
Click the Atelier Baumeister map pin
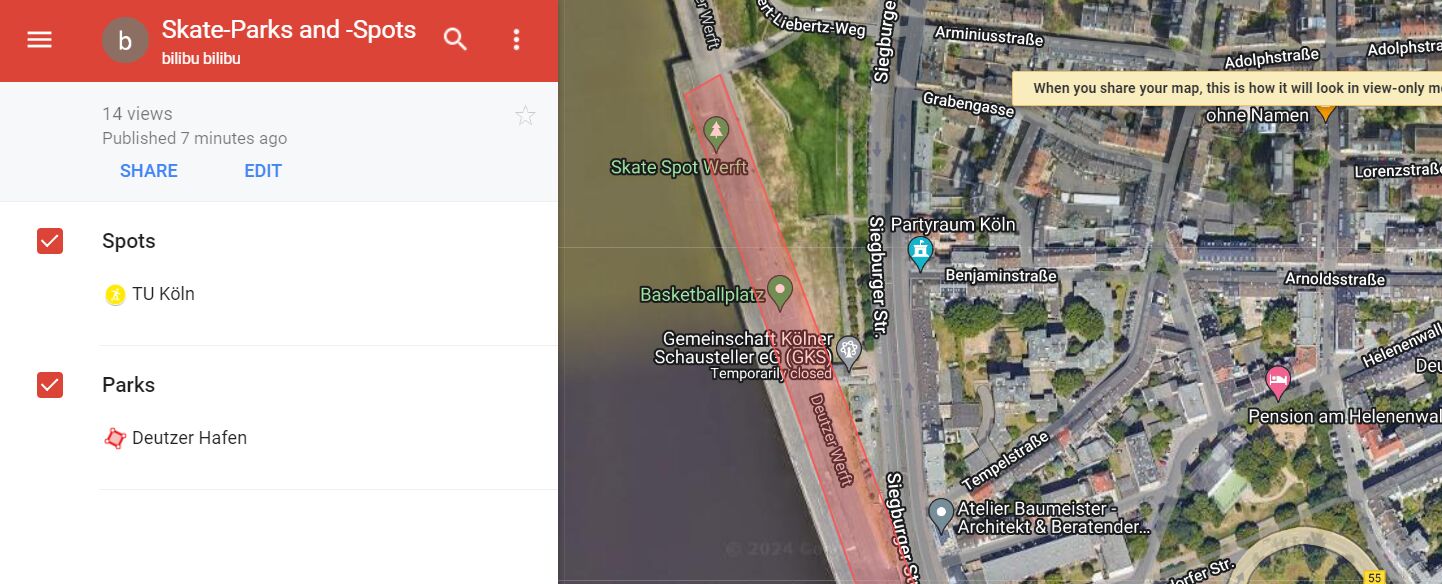[x=940, y=515]
